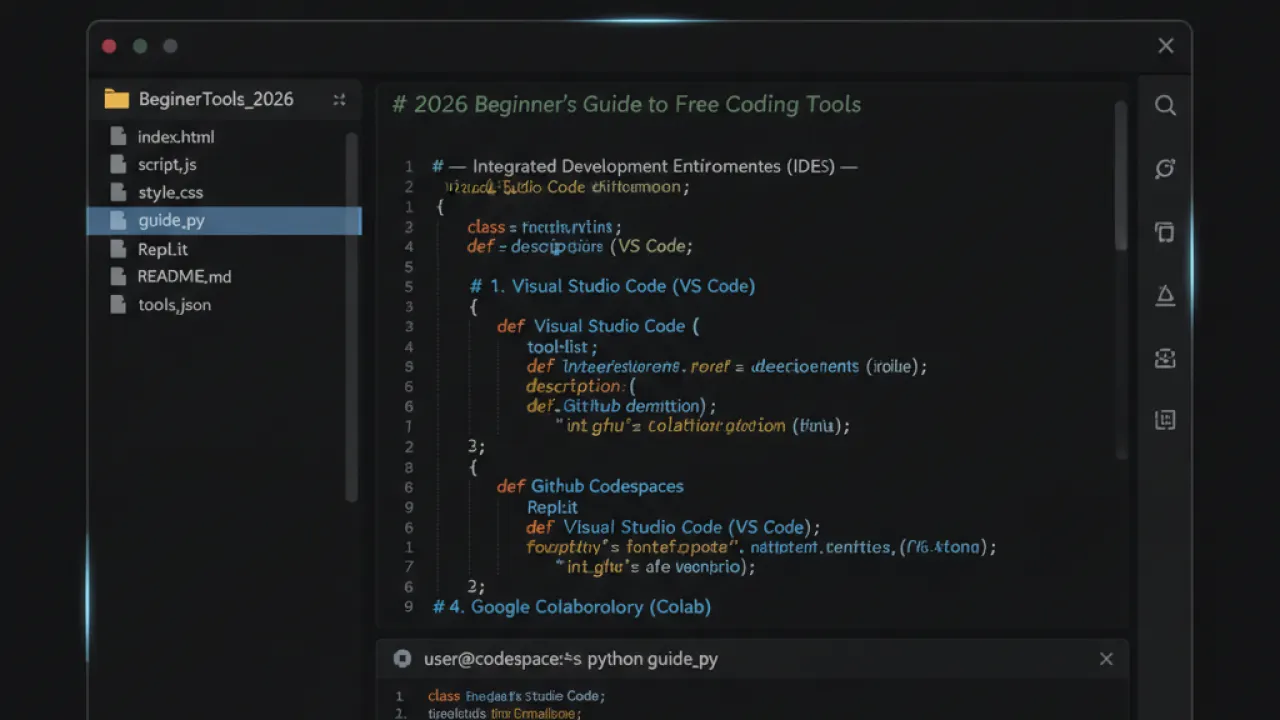The image size is (1280, 720).
Task: Click the file icon next to script.js
Action: click(x=118, y=164)
